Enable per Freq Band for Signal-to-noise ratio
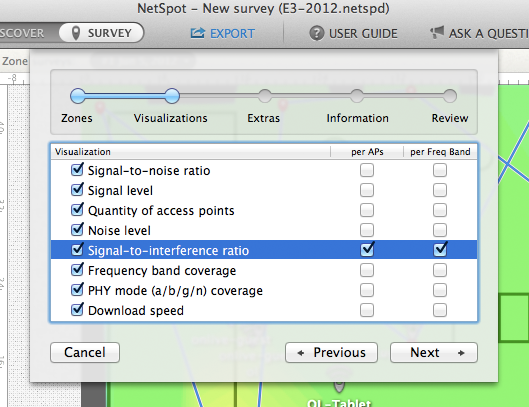Viewport: 529px width, 407px height. point(440,170)
